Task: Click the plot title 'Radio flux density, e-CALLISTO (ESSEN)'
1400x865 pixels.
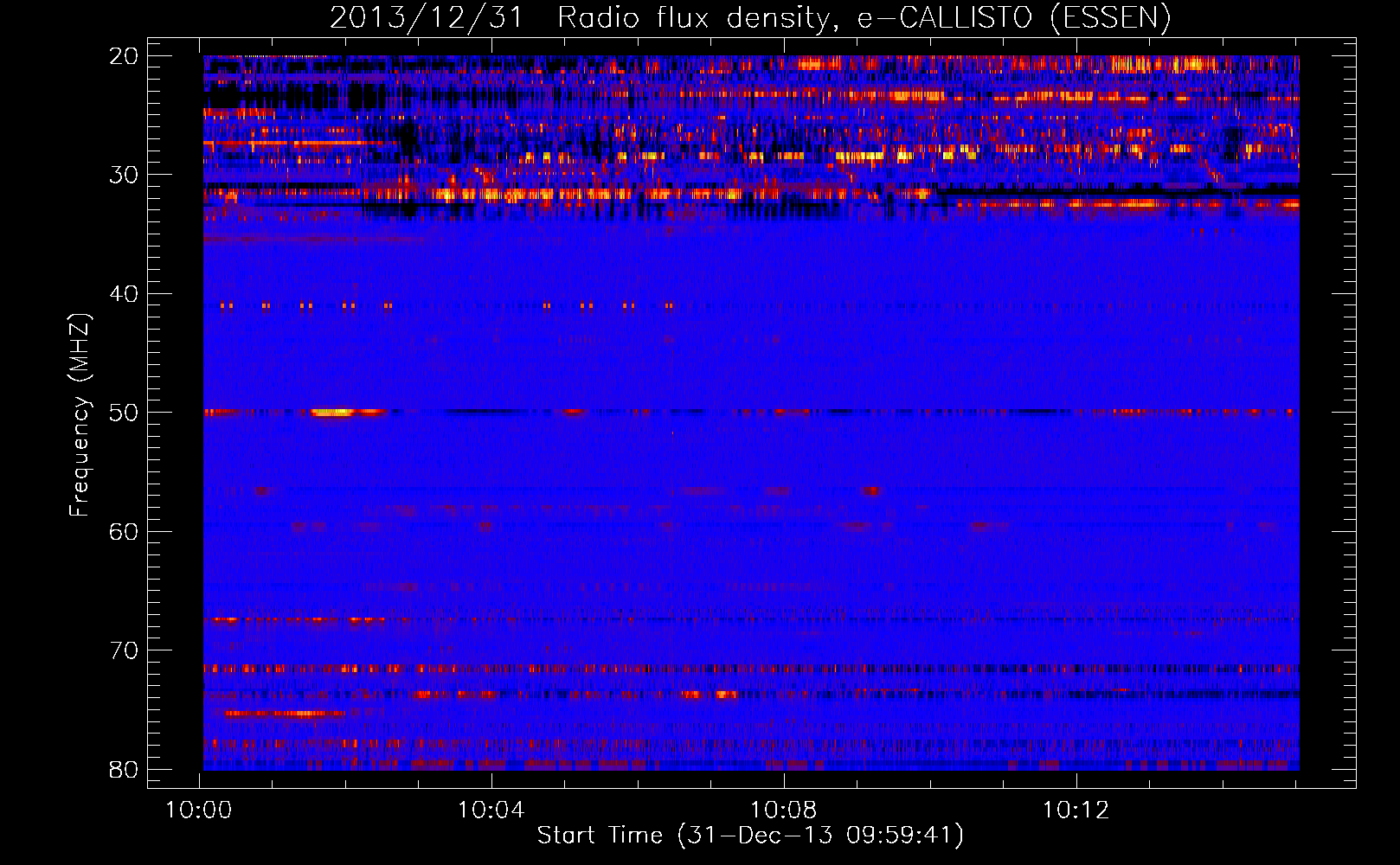Action: click(864, 18)
